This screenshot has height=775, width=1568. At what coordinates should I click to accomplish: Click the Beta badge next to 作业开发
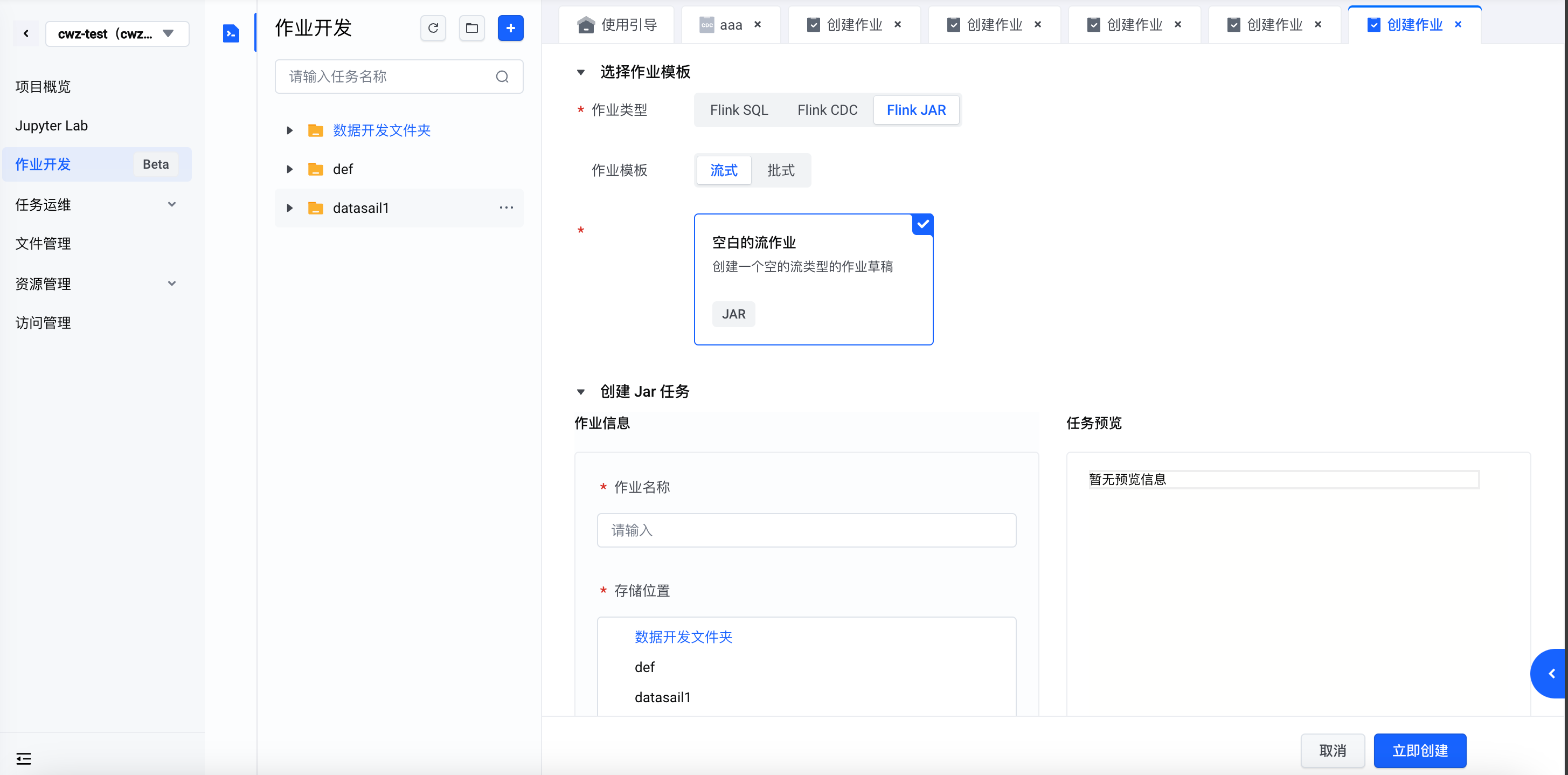pyautogui.click(x=156, y=164)
